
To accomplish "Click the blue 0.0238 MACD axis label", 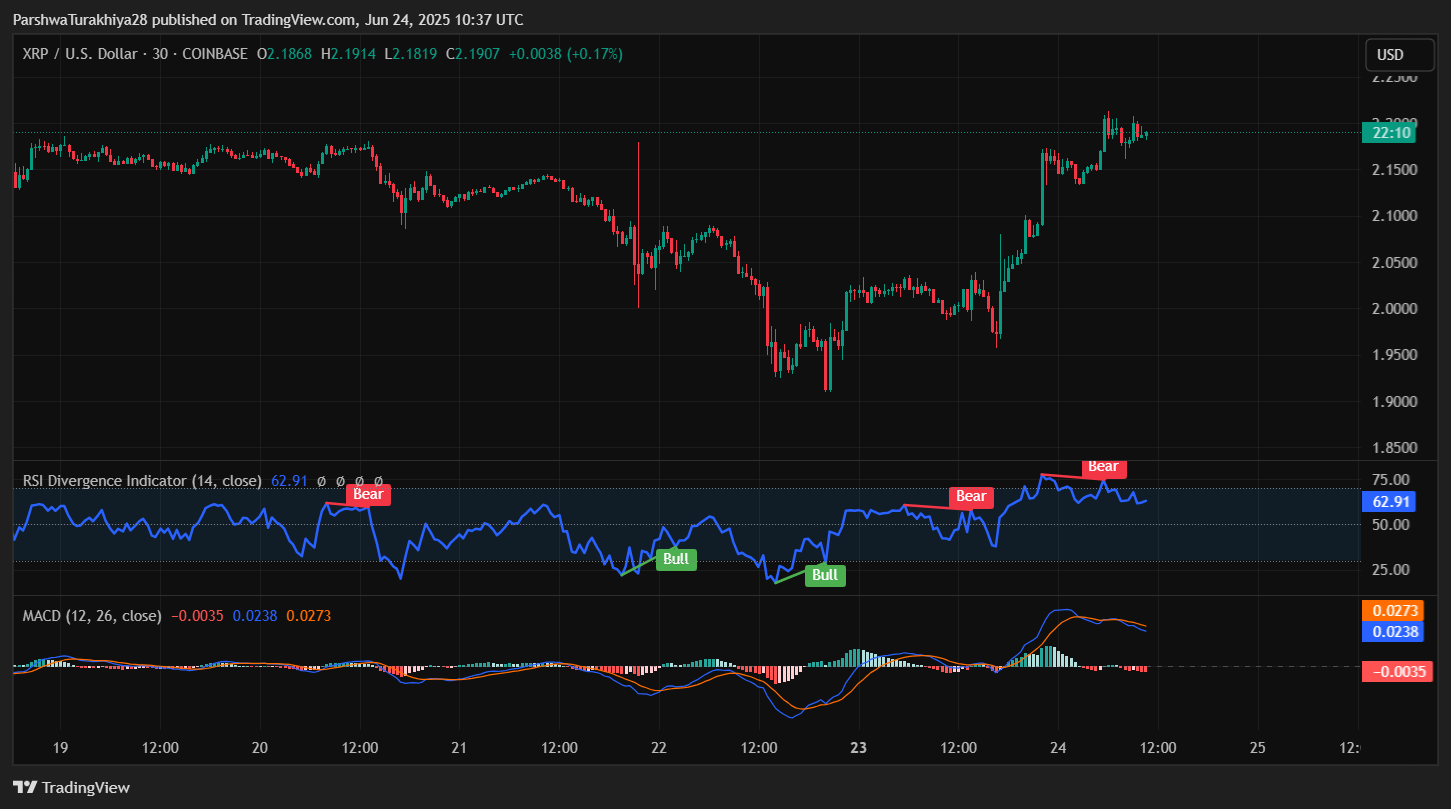I will pyautogui.click(x=1397, y=631).
